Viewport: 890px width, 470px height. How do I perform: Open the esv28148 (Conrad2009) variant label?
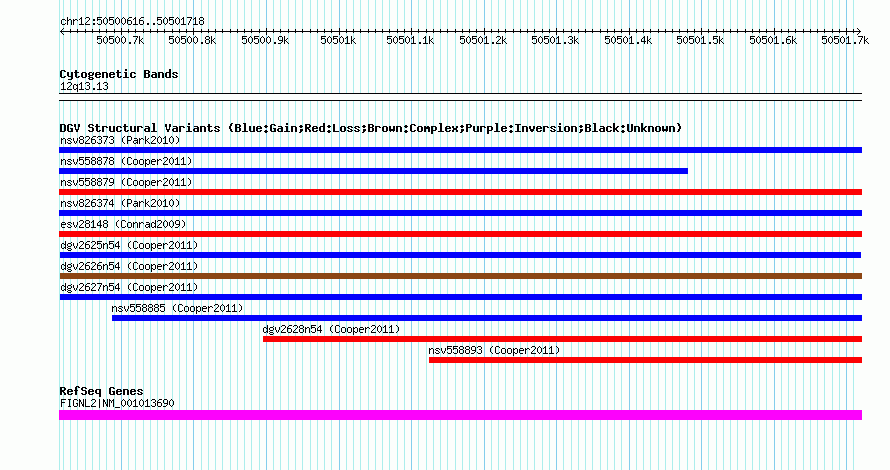click(x=123, y=224)
